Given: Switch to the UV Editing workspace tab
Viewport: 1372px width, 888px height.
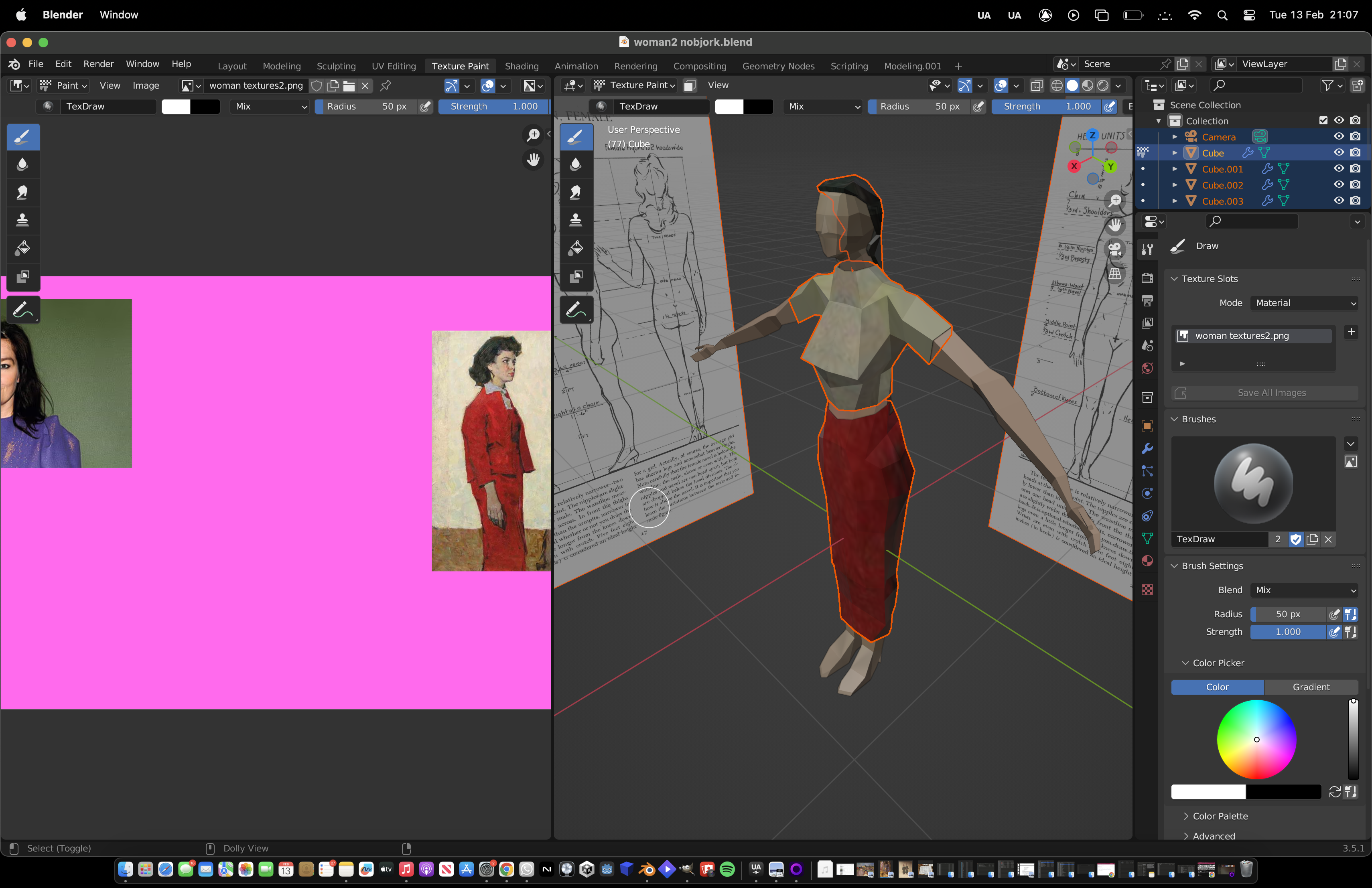Looking at the screenshot, I should (x=393, y=66).
